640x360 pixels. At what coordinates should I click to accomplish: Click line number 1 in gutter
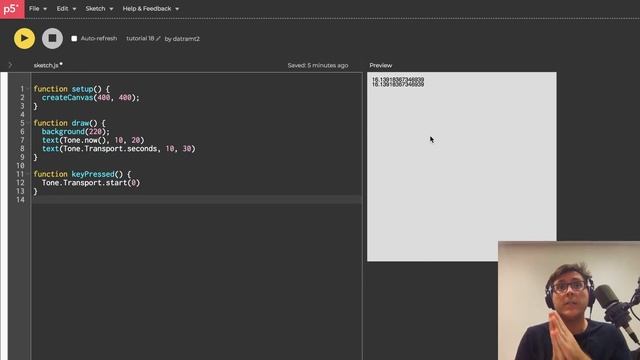pyautogui.click(x=22, y=89)
